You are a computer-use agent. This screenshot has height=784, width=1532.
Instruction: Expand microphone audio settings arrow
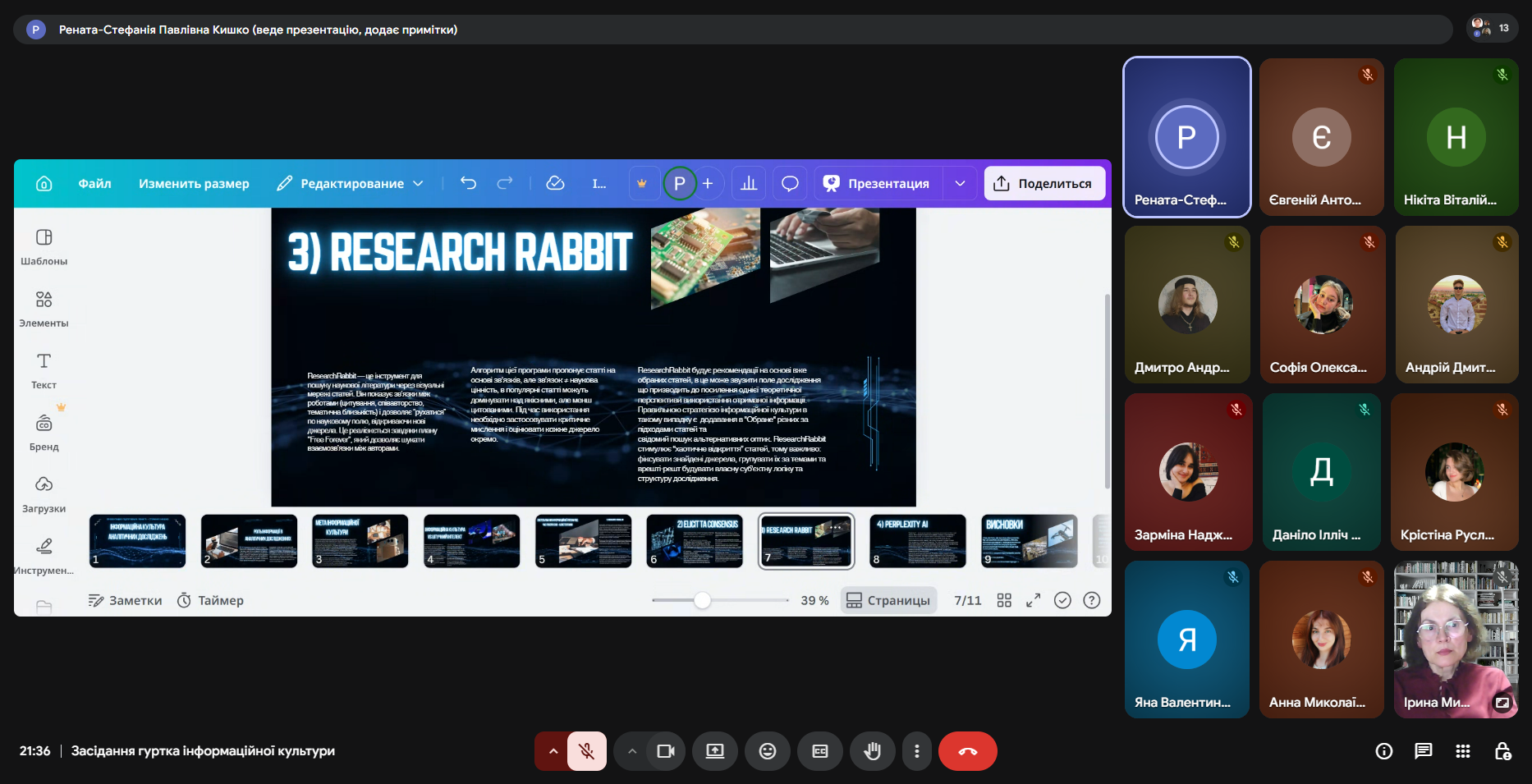click(552, 751)
